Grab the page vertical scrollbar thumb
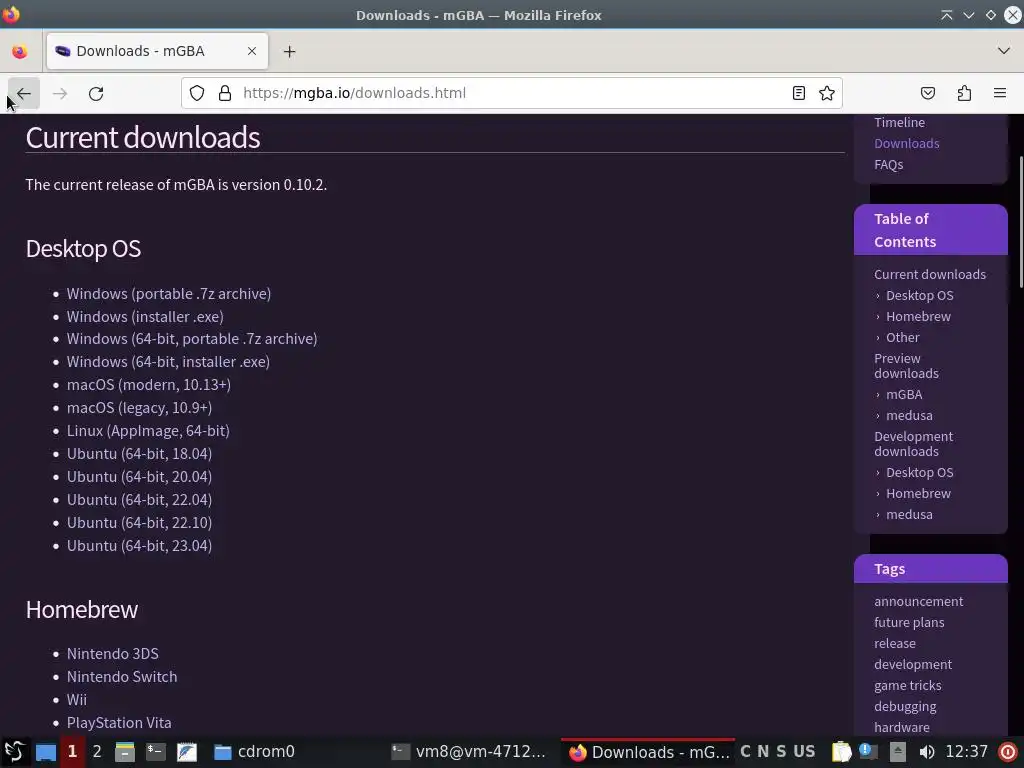 [1021, 222]
